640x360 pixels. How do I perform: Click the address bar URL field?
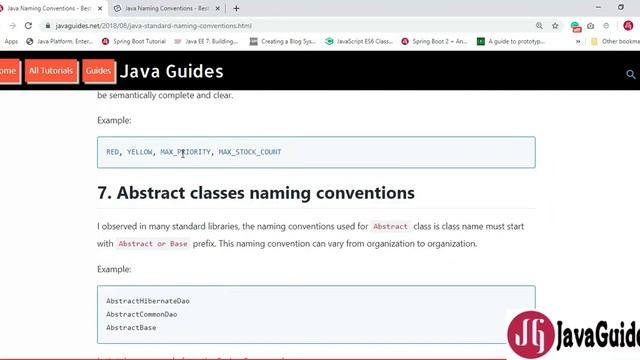click(286, 26)
